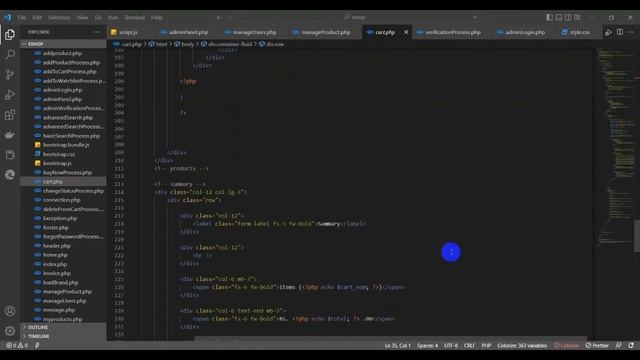Open the Edit menu

[37, 18]
